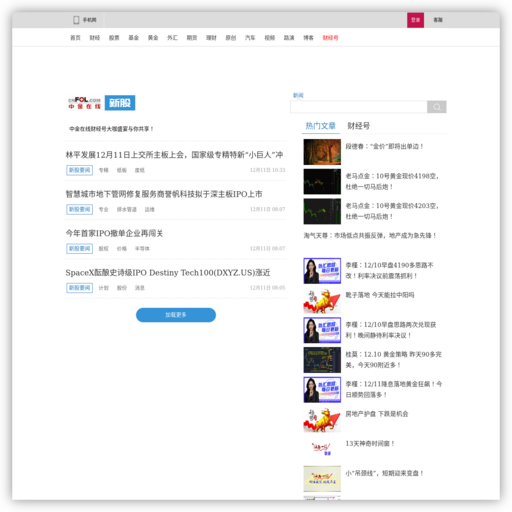Open the 股票 navigation item
This screenshot has height=512, width=512.
coord(114,38)
